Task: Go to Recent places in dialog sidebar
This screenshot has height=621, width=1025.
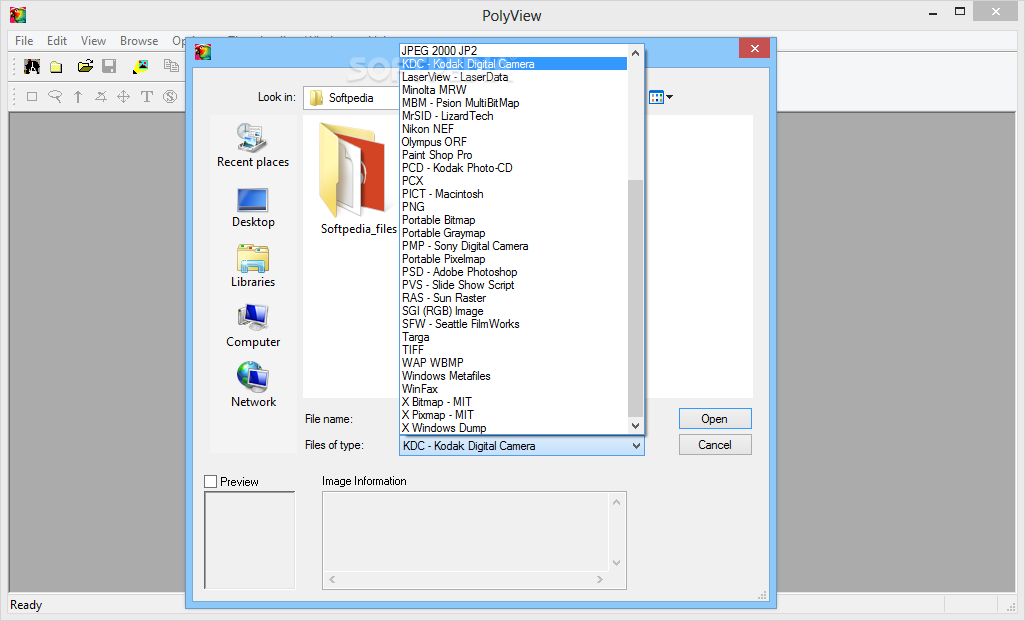Action: (253, 145)
